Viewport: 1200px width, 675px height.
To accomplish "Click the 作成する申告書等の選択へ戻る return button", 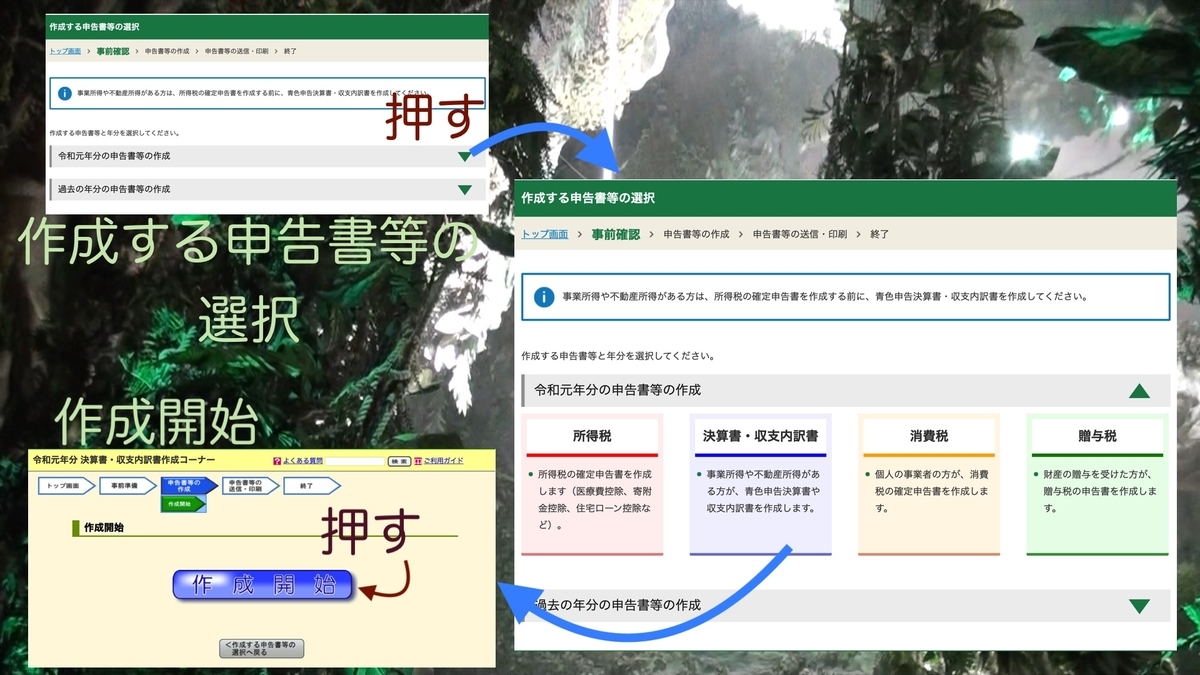I will (x=260, y=648).
